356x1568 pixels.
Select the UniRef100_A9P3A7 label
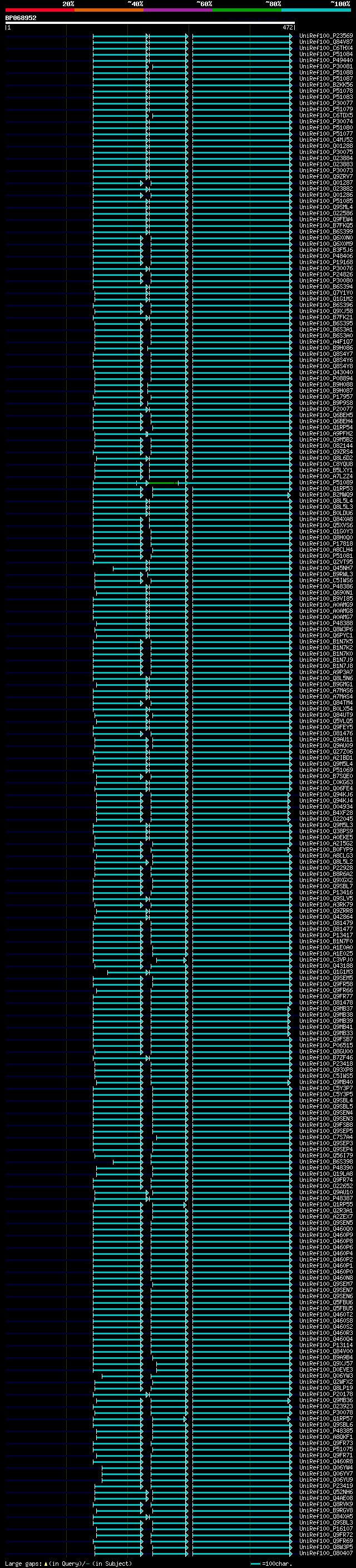tap(326, 672)
